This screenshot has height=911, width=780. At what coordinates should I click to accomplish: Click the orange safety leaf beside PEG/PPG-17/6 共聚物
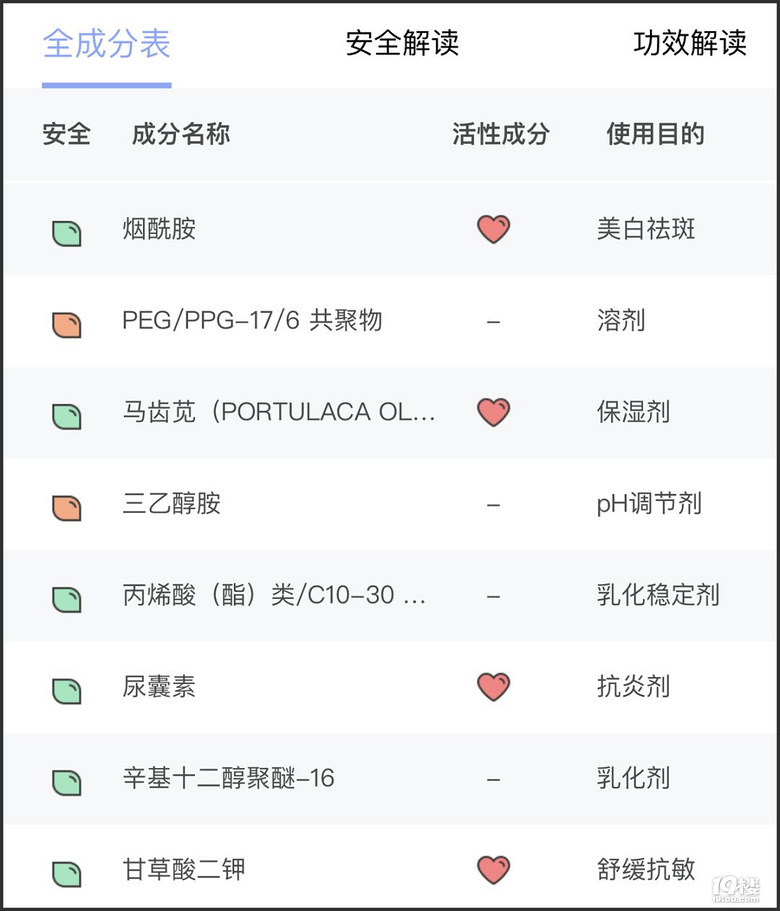pos(67,325)
